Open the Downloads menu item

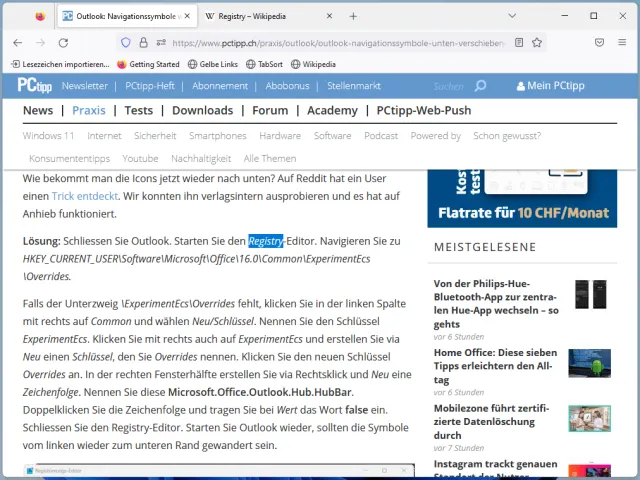coord(202,110)
